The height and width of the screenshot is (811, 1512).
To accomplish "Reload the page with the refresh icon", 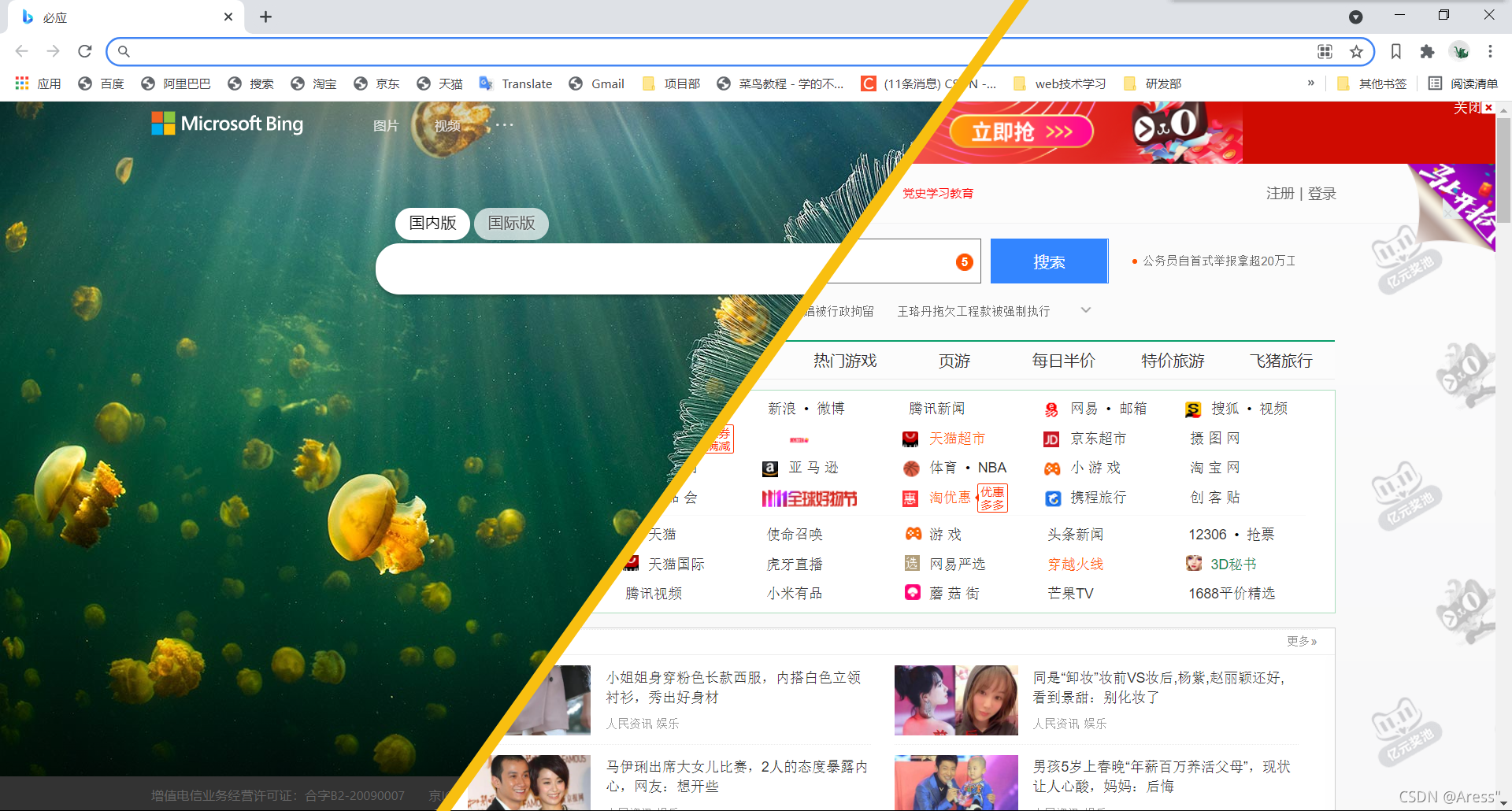I will 85,51.
